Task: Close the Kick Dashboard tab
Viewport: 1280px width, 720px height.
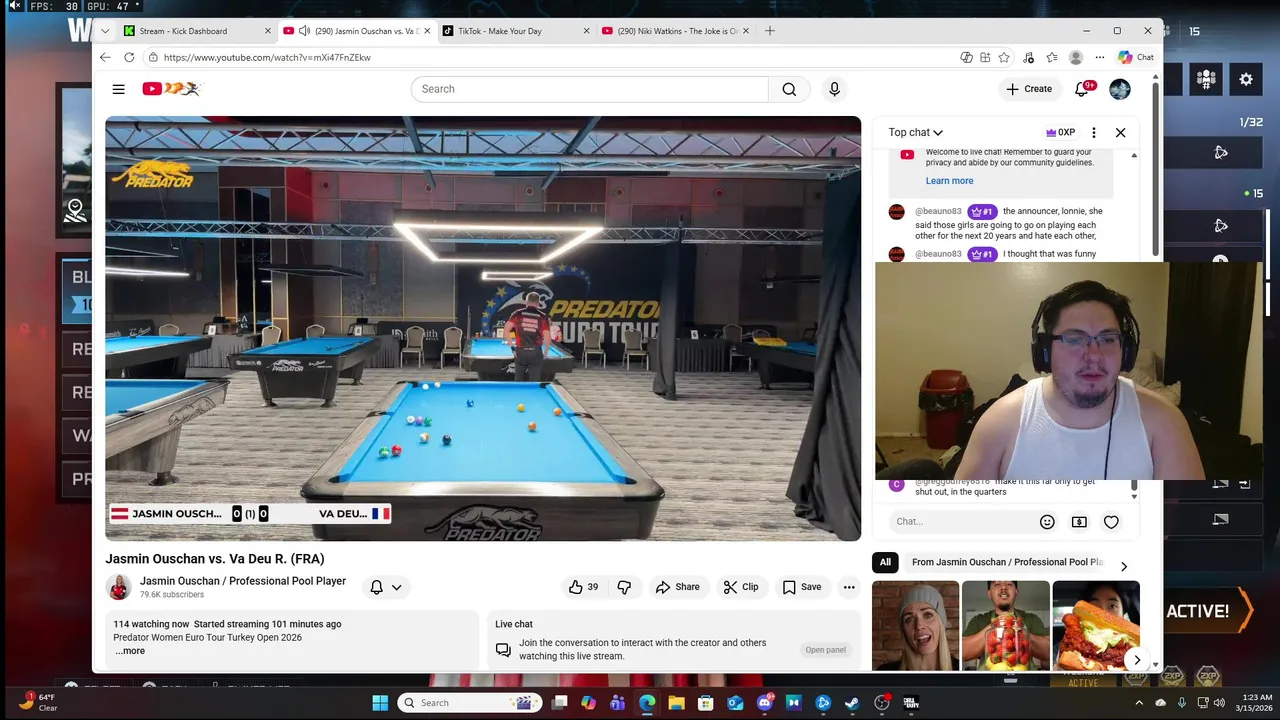Action: tap(268, 31)
